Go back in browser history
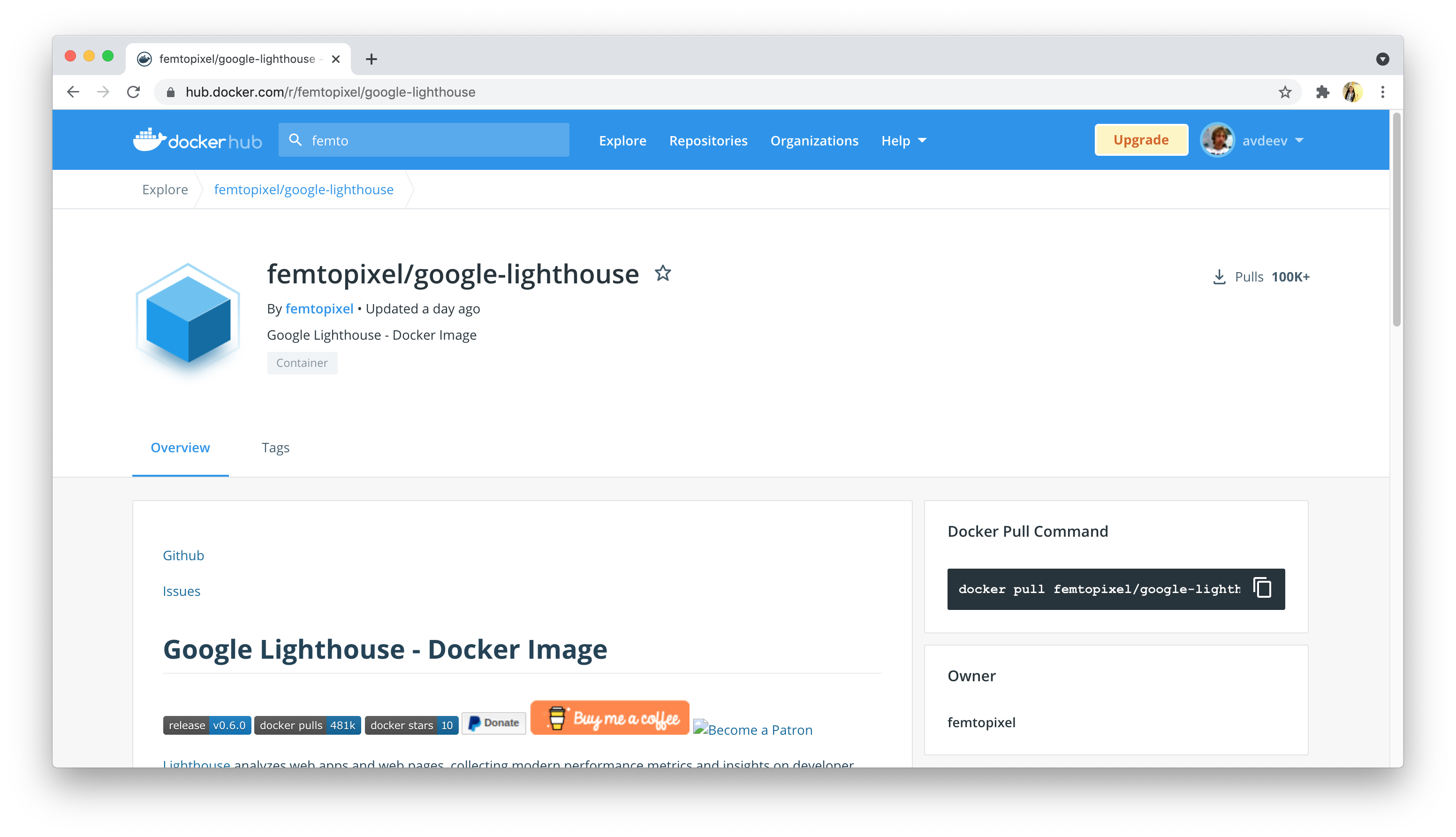1456x837 pixels. pyautogui.click(x=73, y=92)
